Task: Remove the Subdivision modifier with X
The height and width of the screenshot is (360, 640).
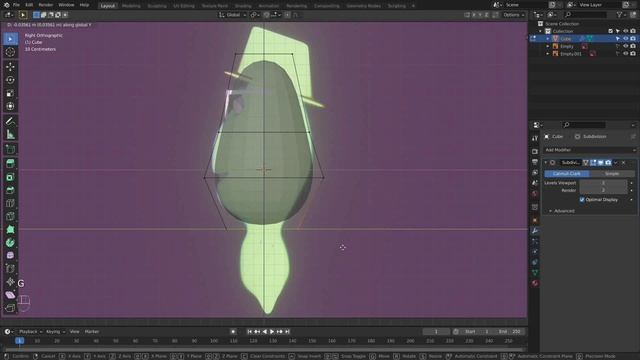Action: (624, 162)
